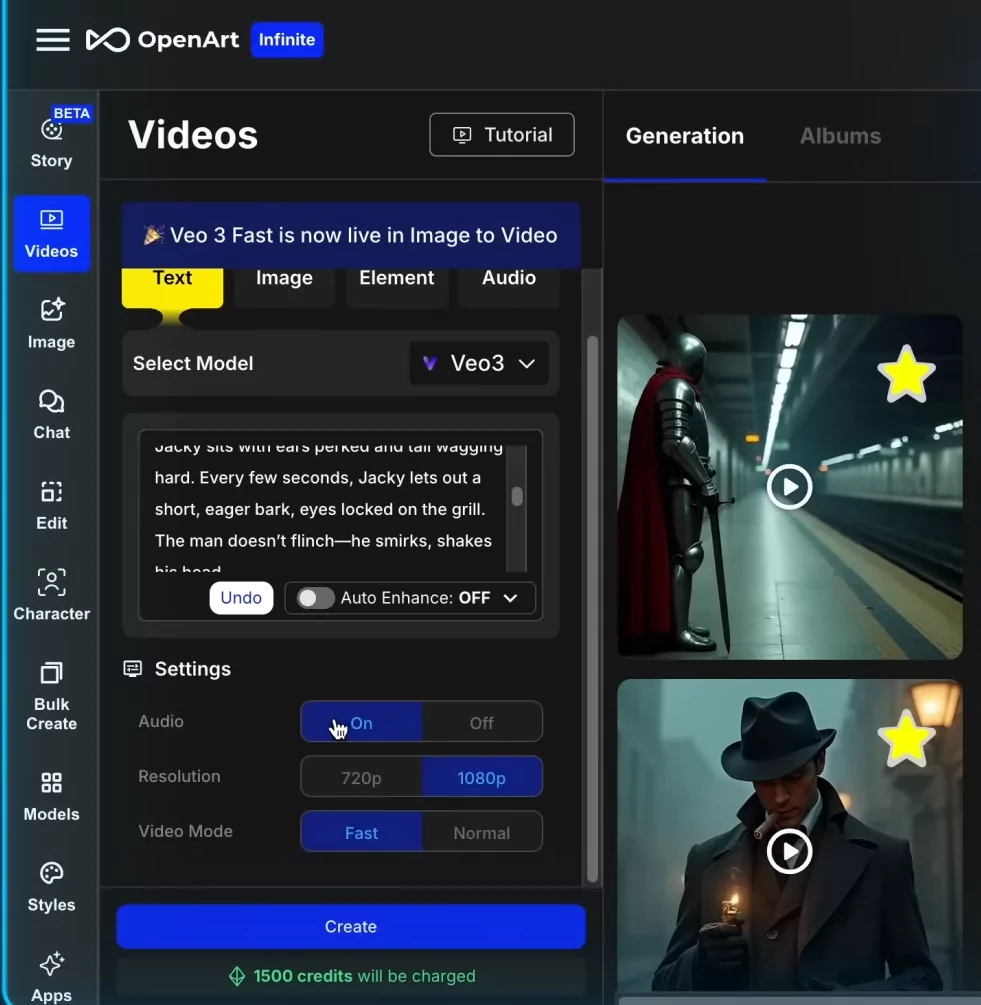This screenshot has width=981, height=1005.
Task: Switch Video Mode to Normal
Action: pos(481,833)
